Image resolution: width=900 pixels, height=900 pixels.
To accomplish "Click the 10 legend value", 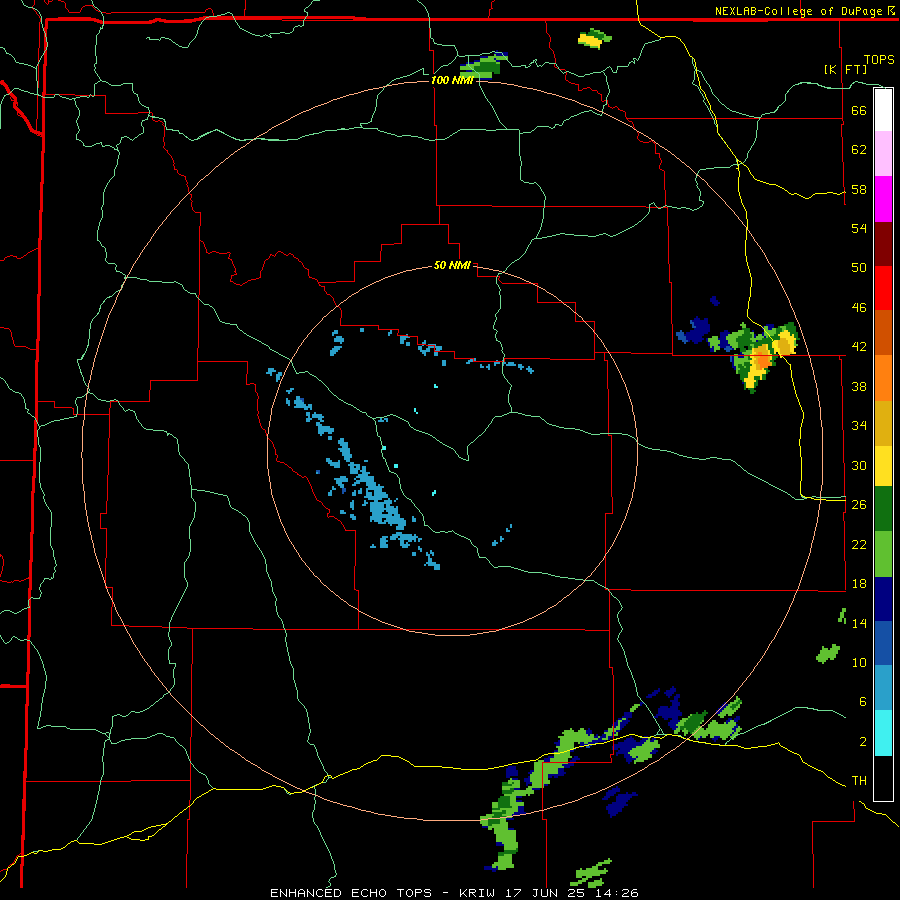I will coord(859,662).
